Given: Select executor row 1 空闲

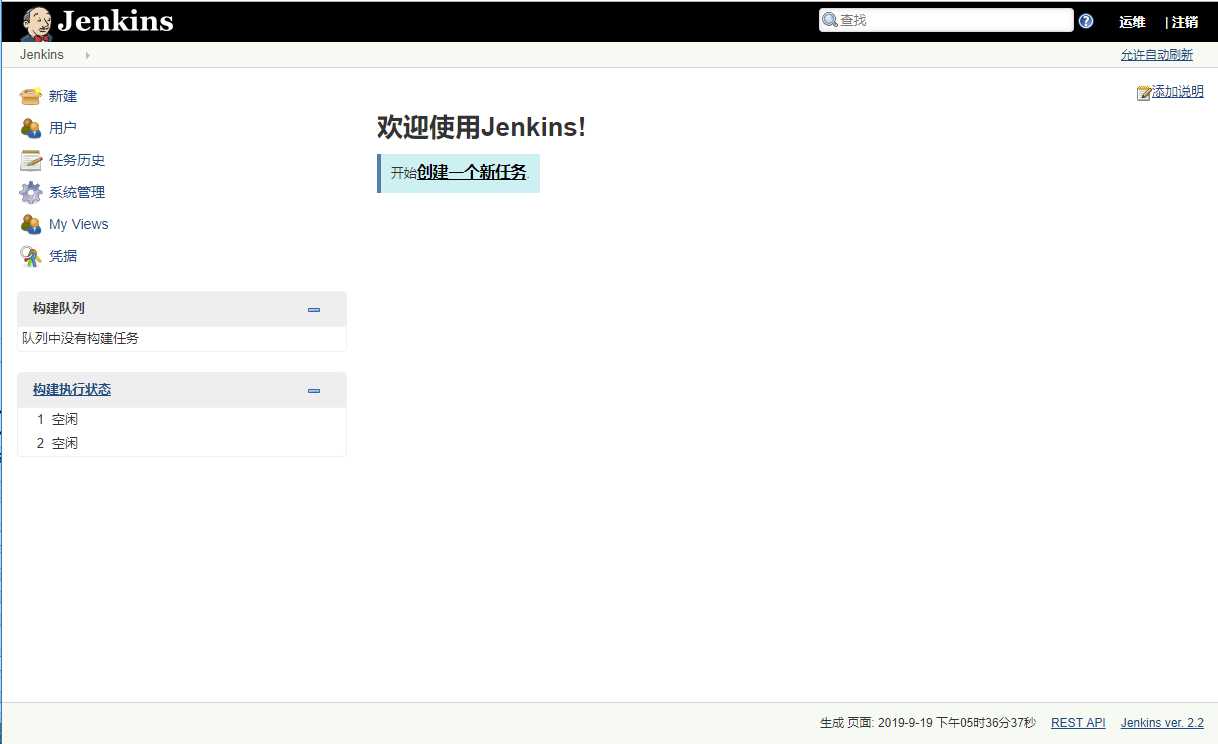Looking at the screenshot, I should [x=182, y=420].
